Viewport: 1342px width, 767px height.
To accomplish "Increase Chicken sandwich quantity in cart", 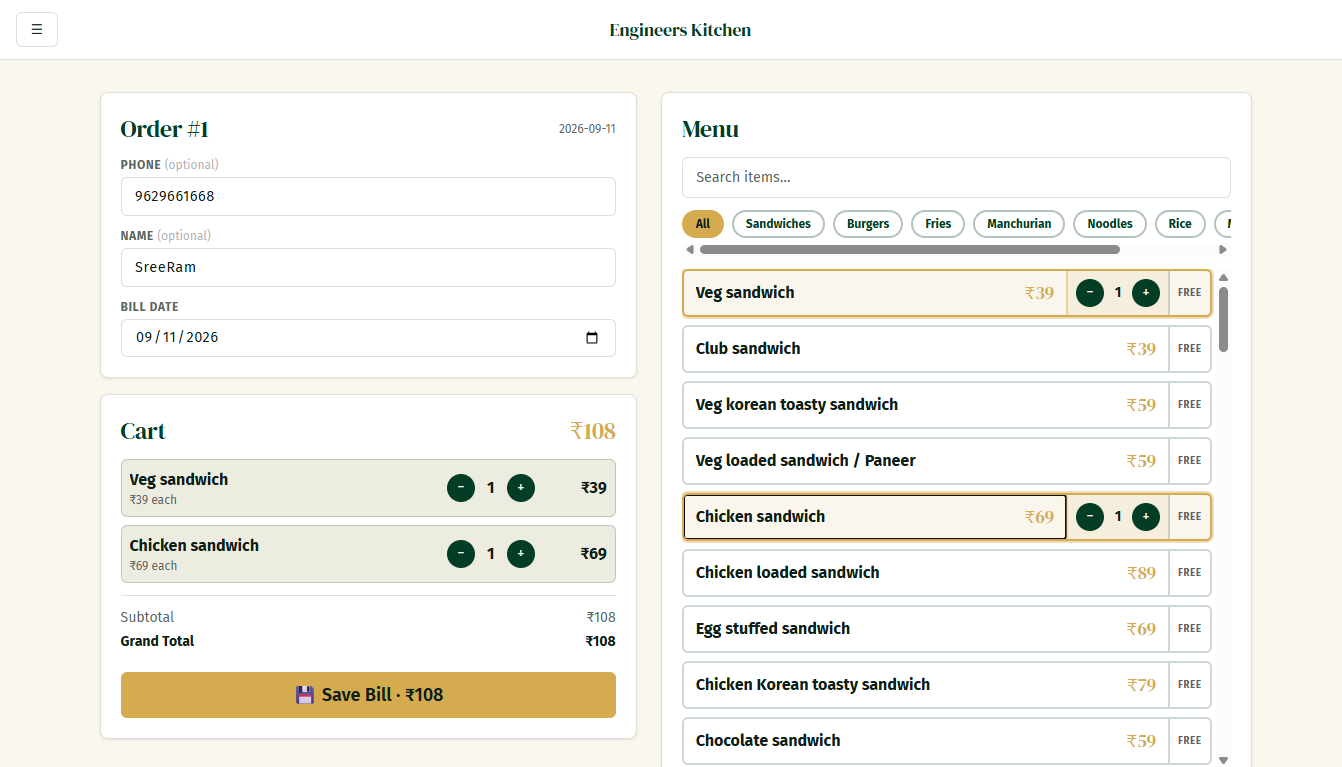I will (521, 554).
